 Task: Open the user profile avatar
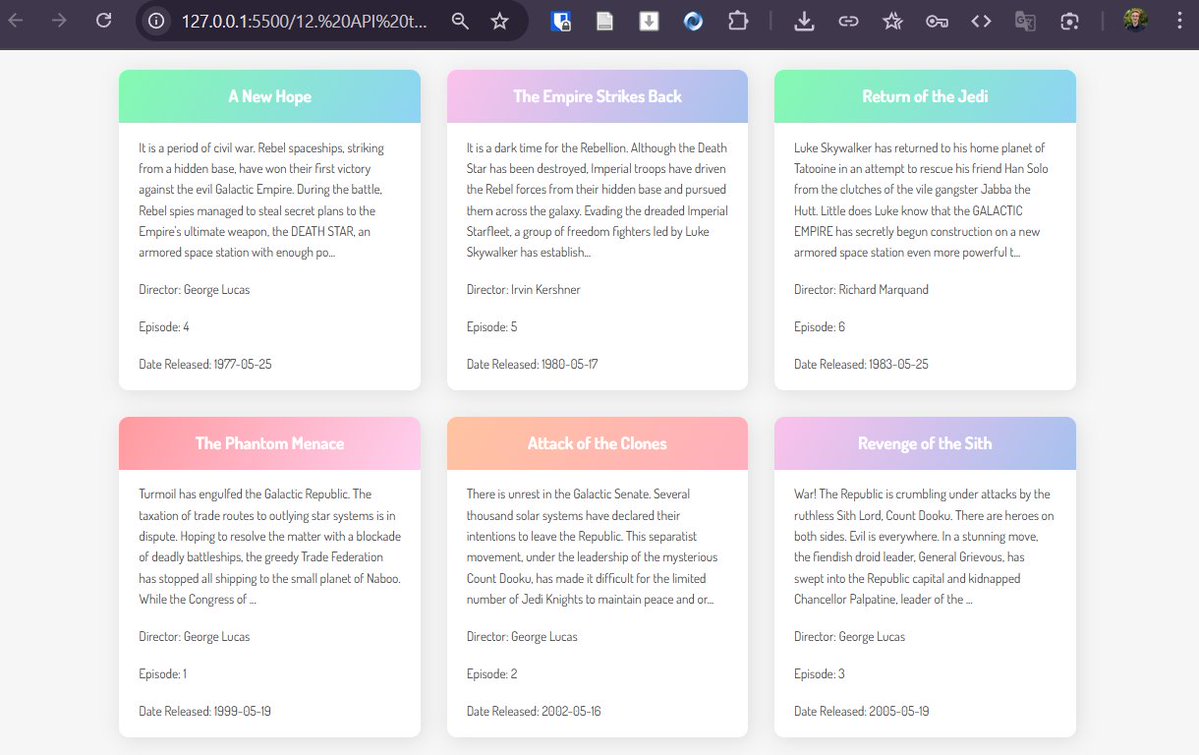1136,20
